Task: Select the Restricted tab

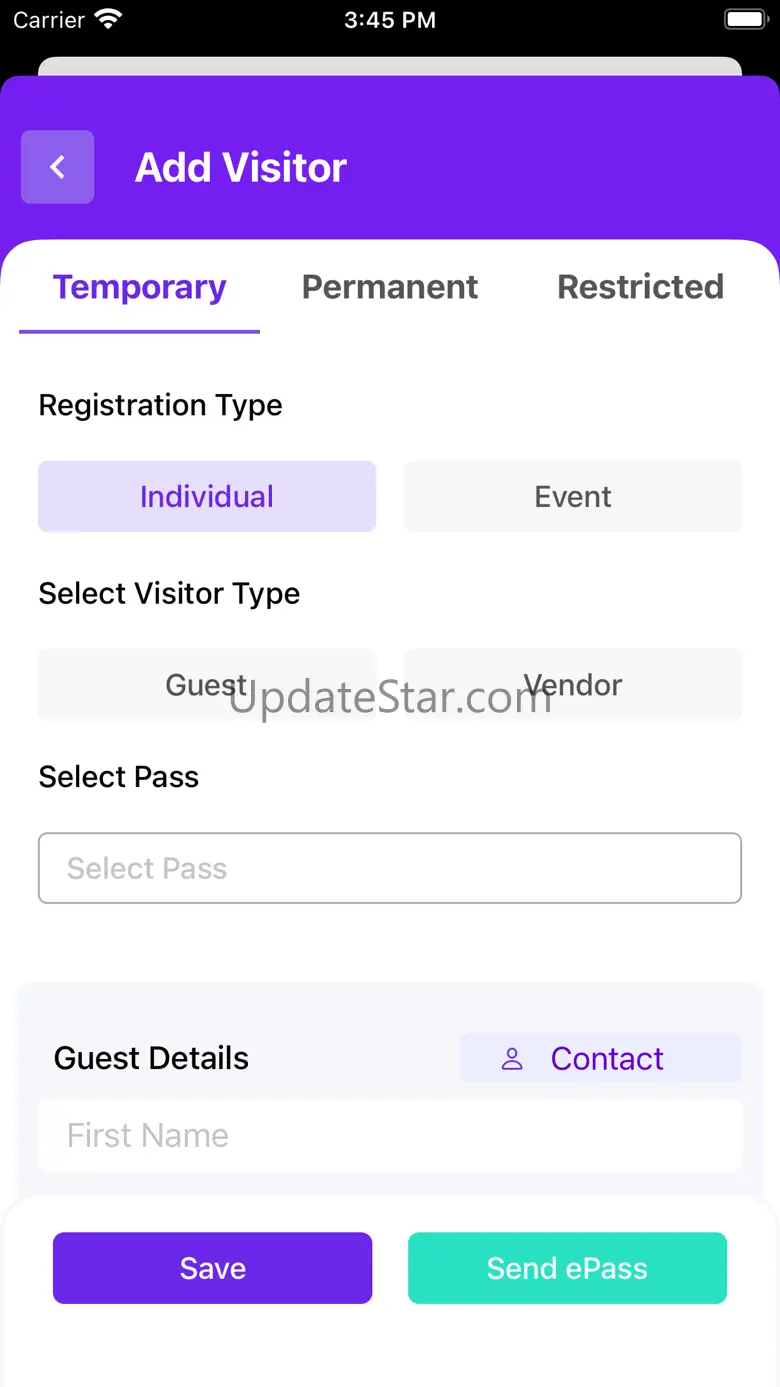Action: click(x=640, y=288)
